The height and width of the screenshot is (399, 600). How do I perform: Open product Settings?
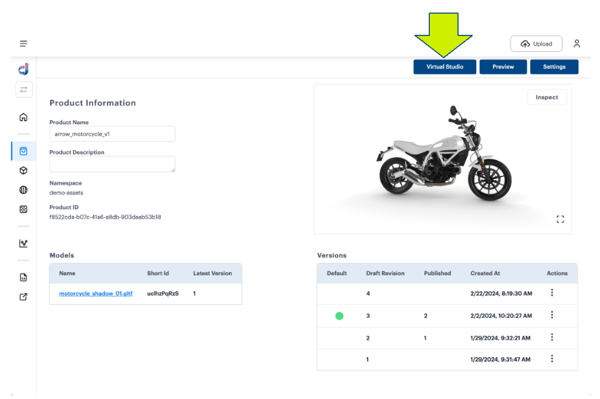pos(554,67)
